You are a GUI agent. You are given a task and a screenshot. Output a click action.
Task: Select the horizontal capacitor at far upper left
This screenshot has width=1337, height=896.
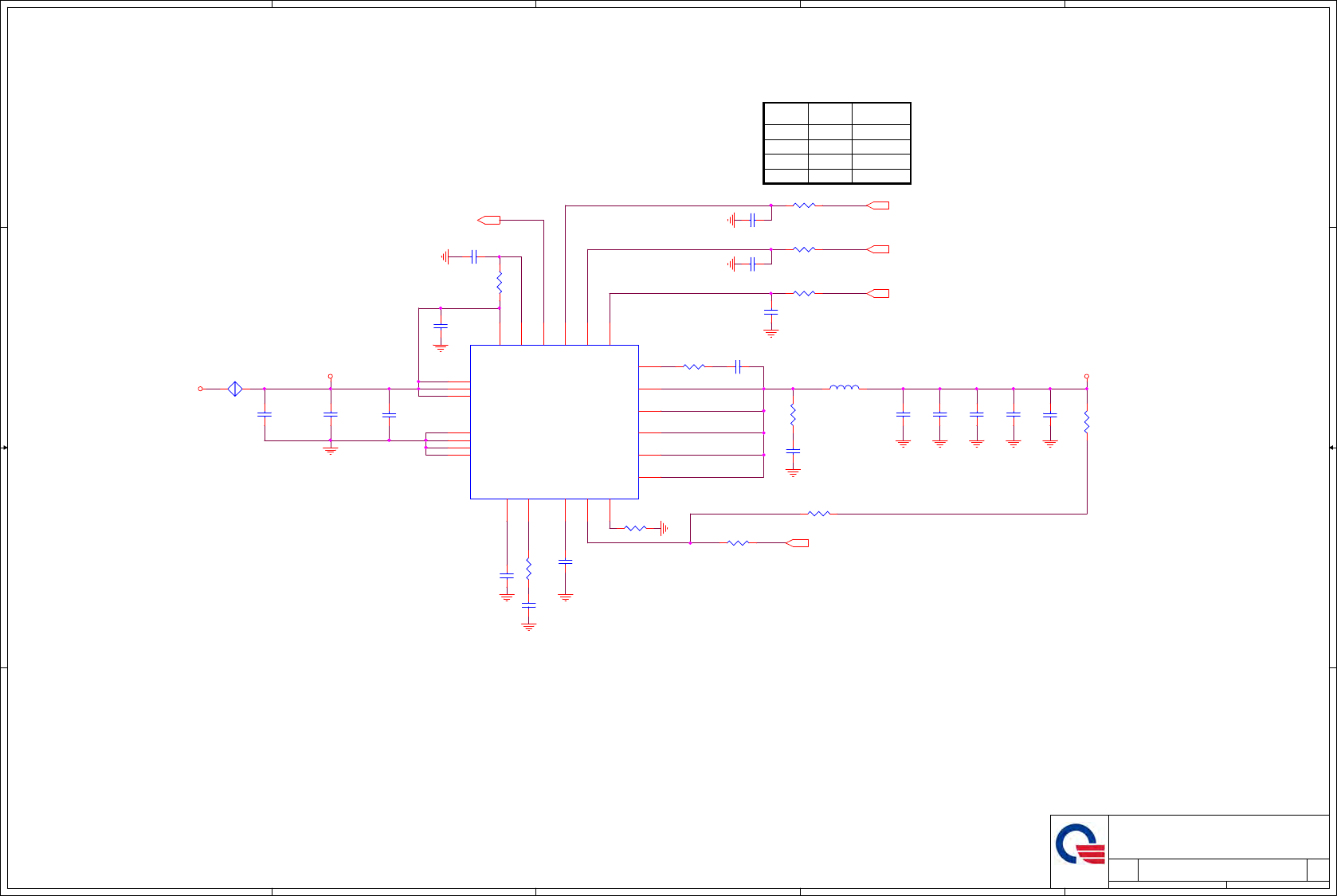474,256
